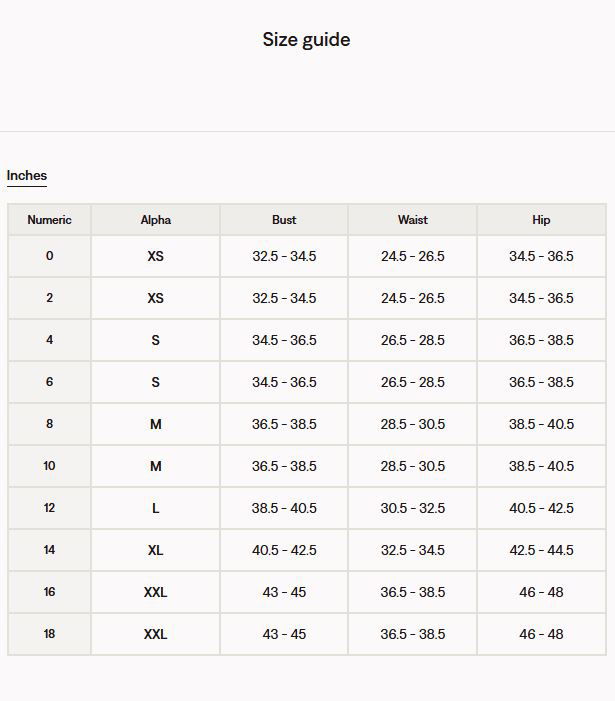Image resolution: width=615 pixels, height=701 pixels.
Task: Click the L alpha size cell
Action: point(156,508)
